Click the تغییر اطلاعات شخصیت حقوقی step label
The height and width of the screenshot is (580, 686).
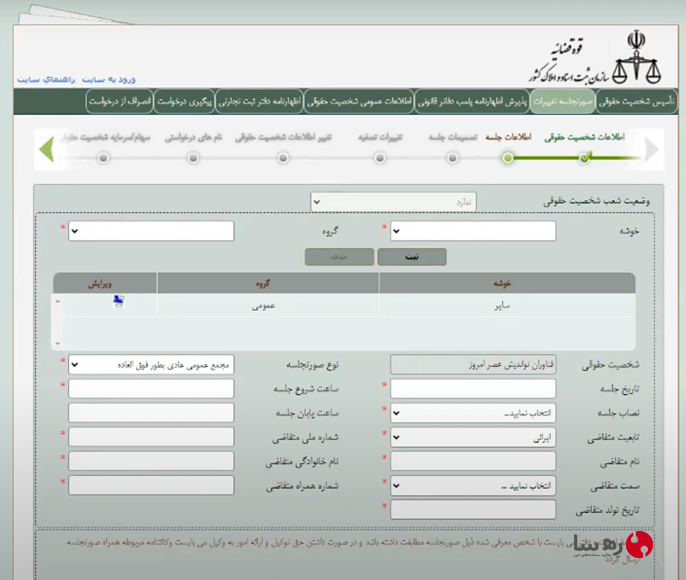pos(283,137)
